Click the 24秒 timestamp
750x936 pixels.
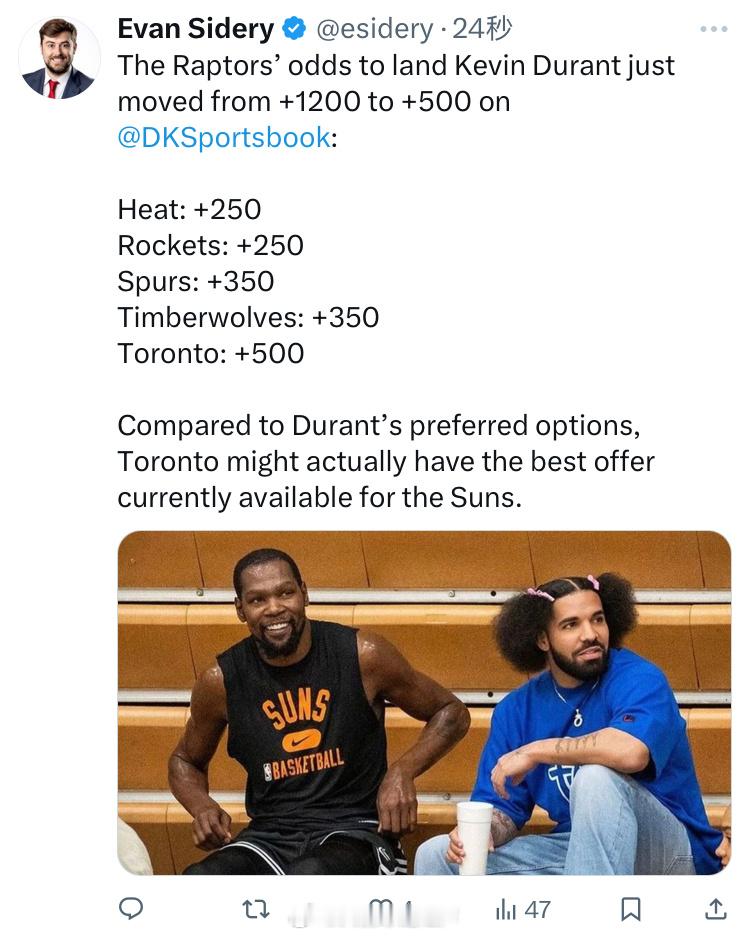[x=482, y=29]
